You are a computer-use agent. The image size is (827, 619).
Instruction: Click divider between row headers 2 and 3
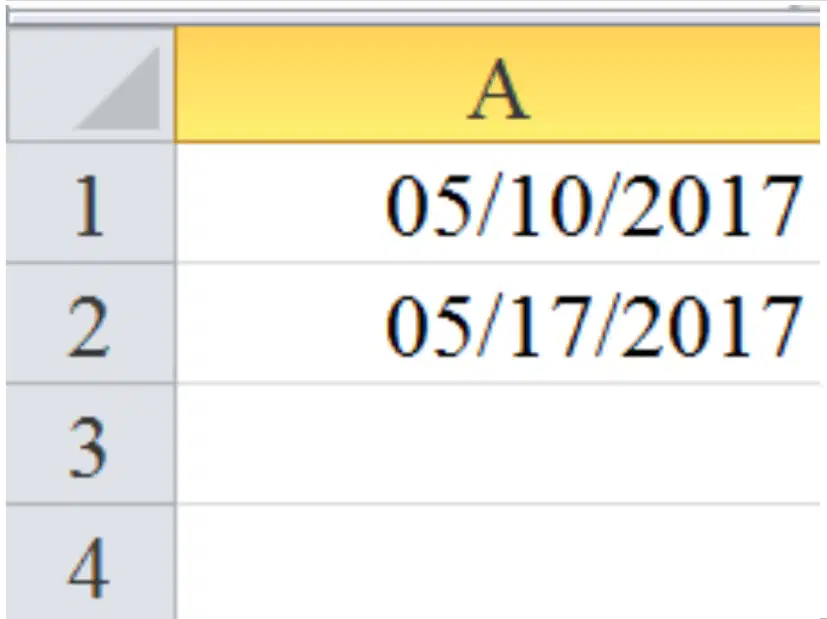pyautogui.click(x=91, y=383)
